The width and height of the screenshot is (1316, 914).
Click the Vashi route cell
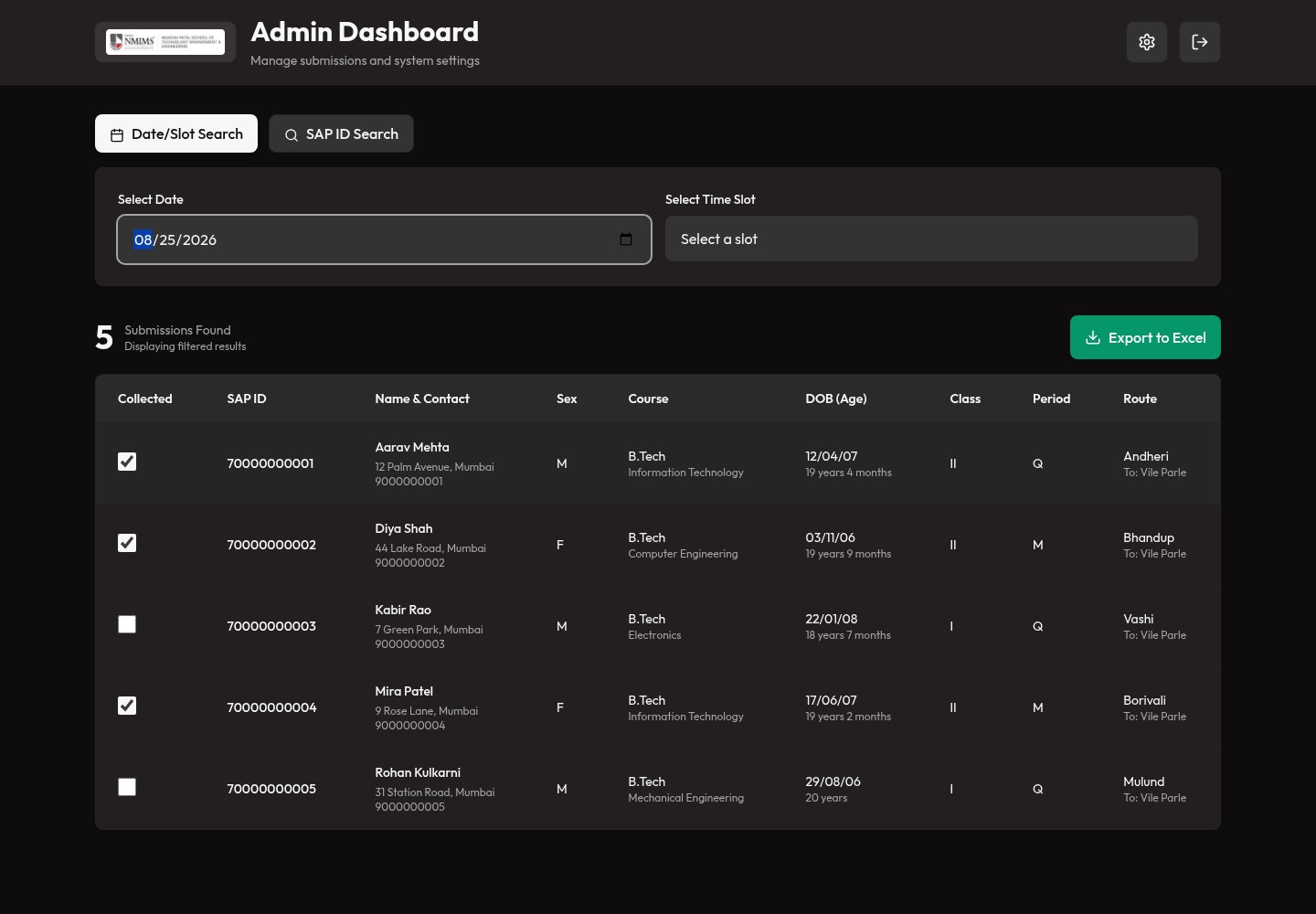point(1155,626)
